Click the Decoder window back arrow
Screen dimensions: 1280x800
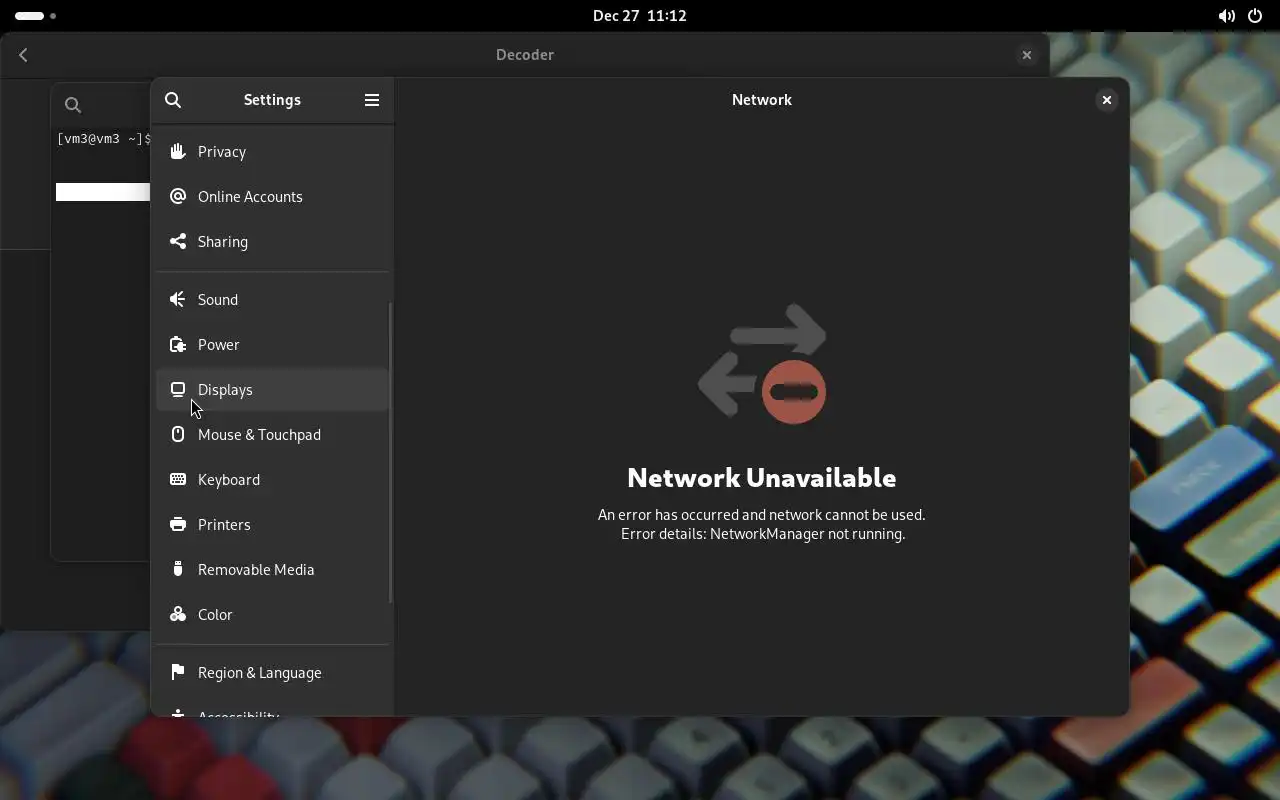pos(23,55)
